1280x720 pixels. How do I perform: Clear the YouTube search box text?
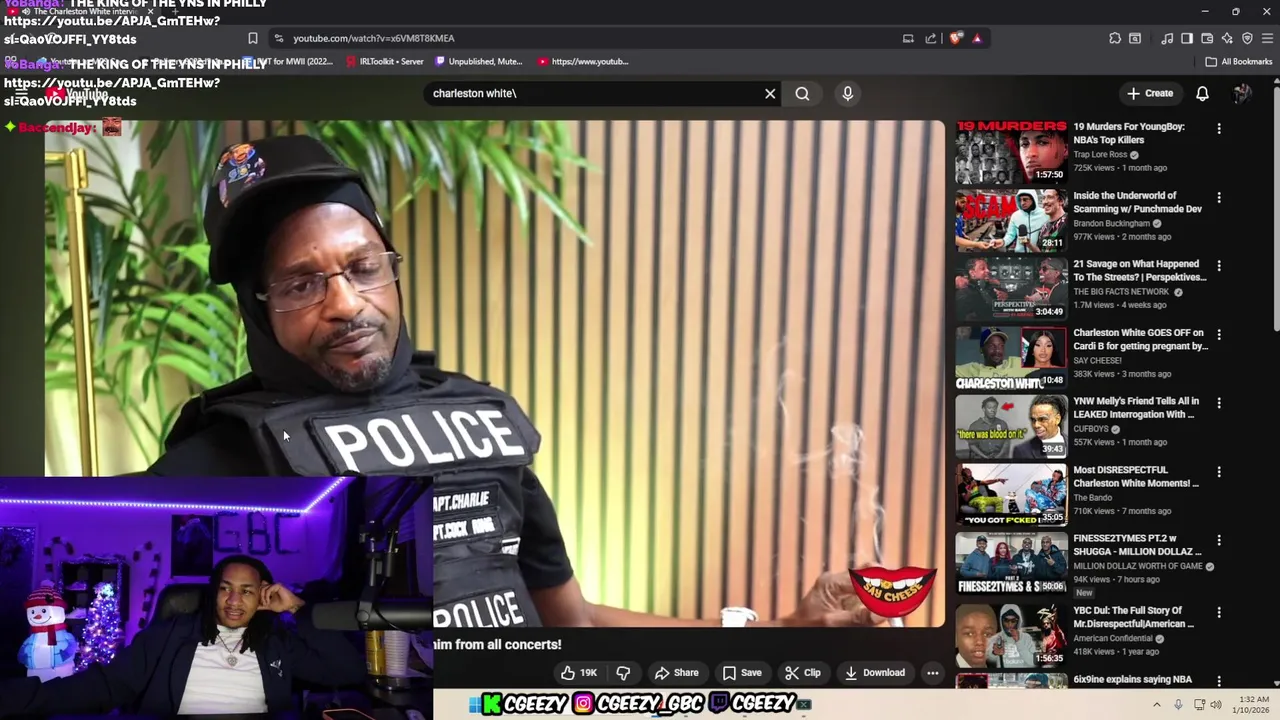[770, 93]
